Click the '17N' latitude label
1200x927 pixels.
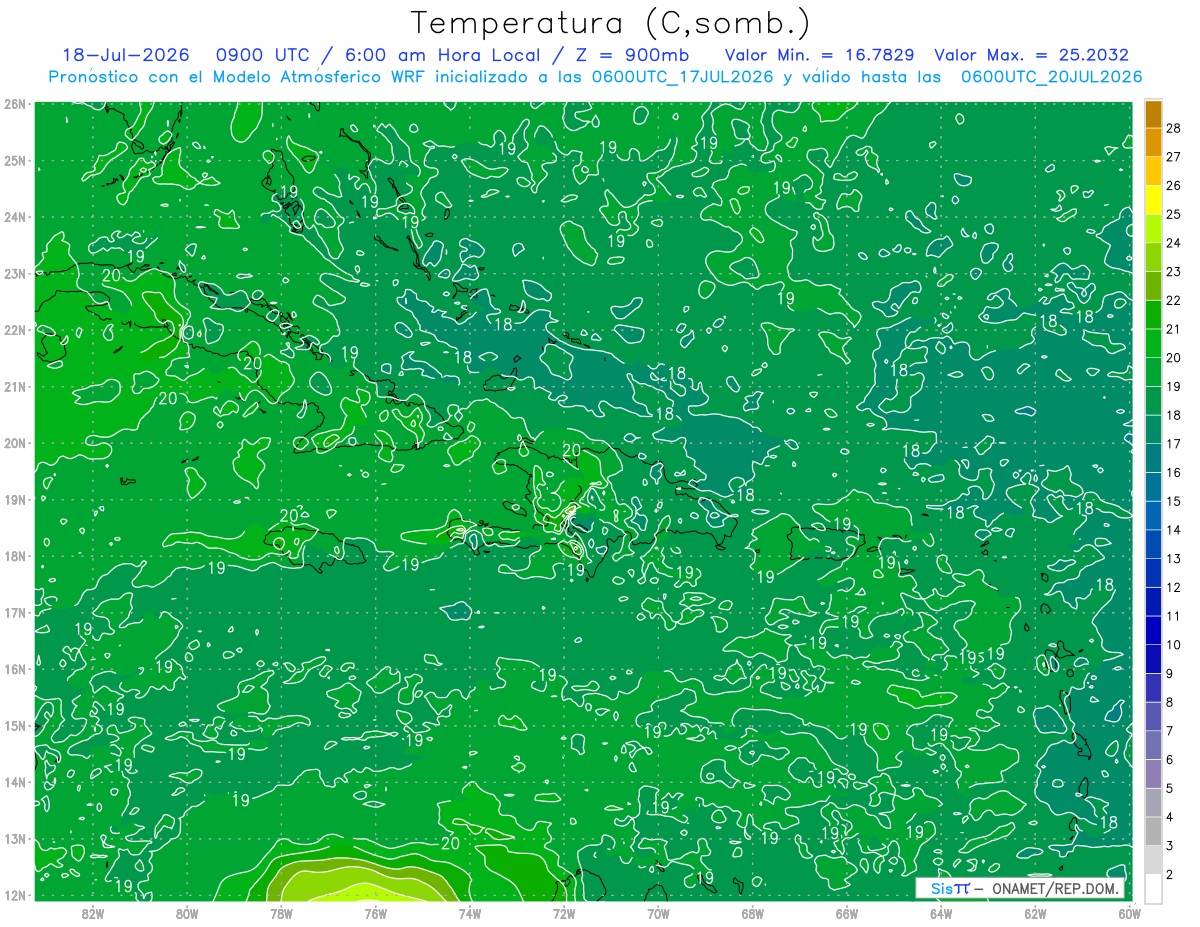tap(15, 612)
